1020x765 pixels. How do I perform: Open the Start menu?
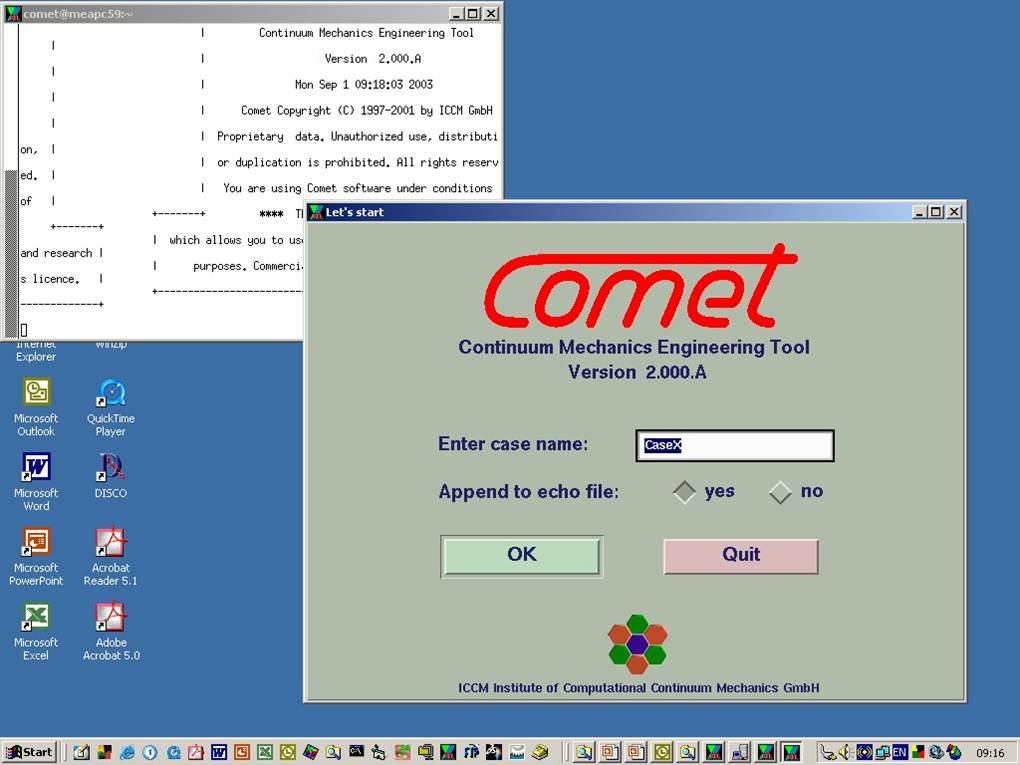point(30,753)
